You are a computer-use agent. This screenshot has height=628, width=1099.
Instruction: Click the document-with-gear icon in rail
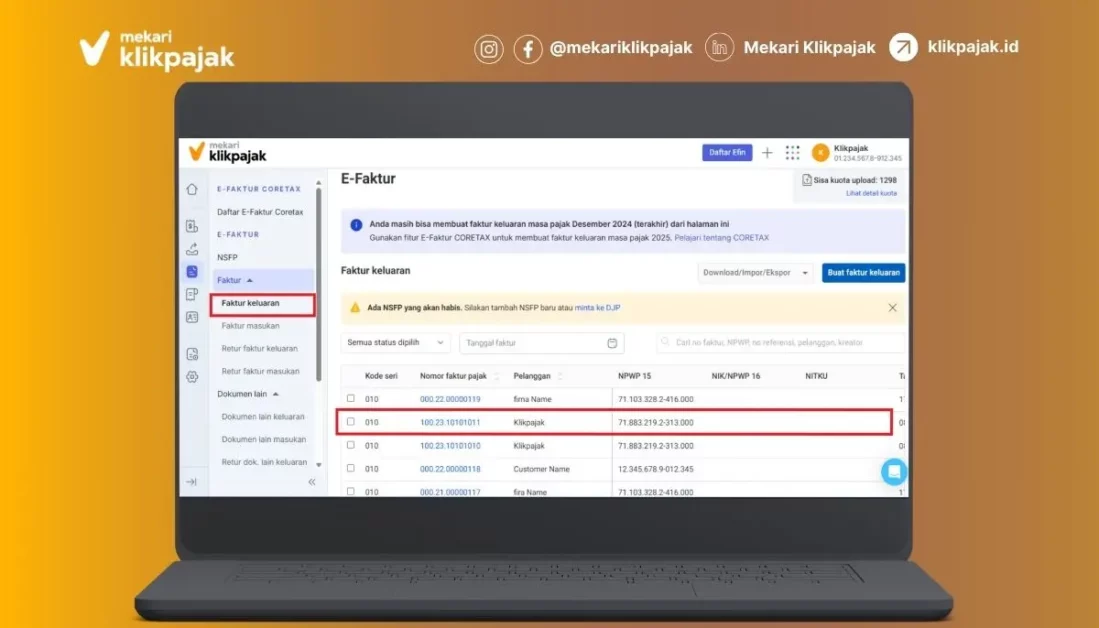192,354
